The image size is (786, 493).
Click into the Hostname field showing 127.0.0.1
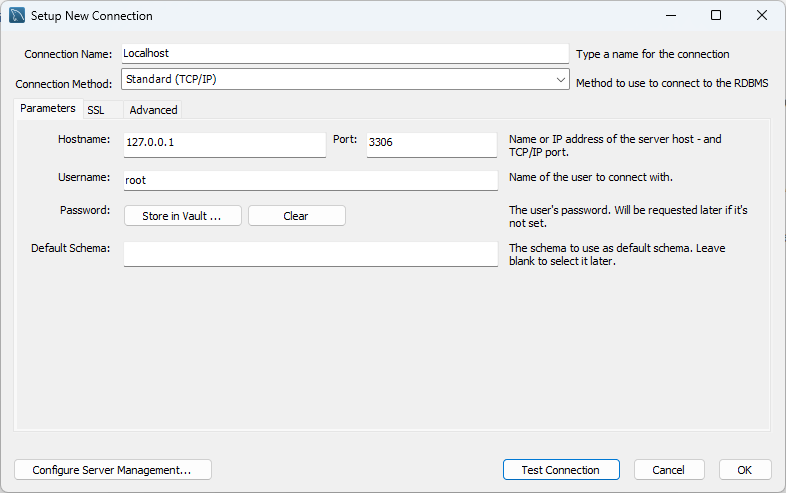tap(224, 143)
